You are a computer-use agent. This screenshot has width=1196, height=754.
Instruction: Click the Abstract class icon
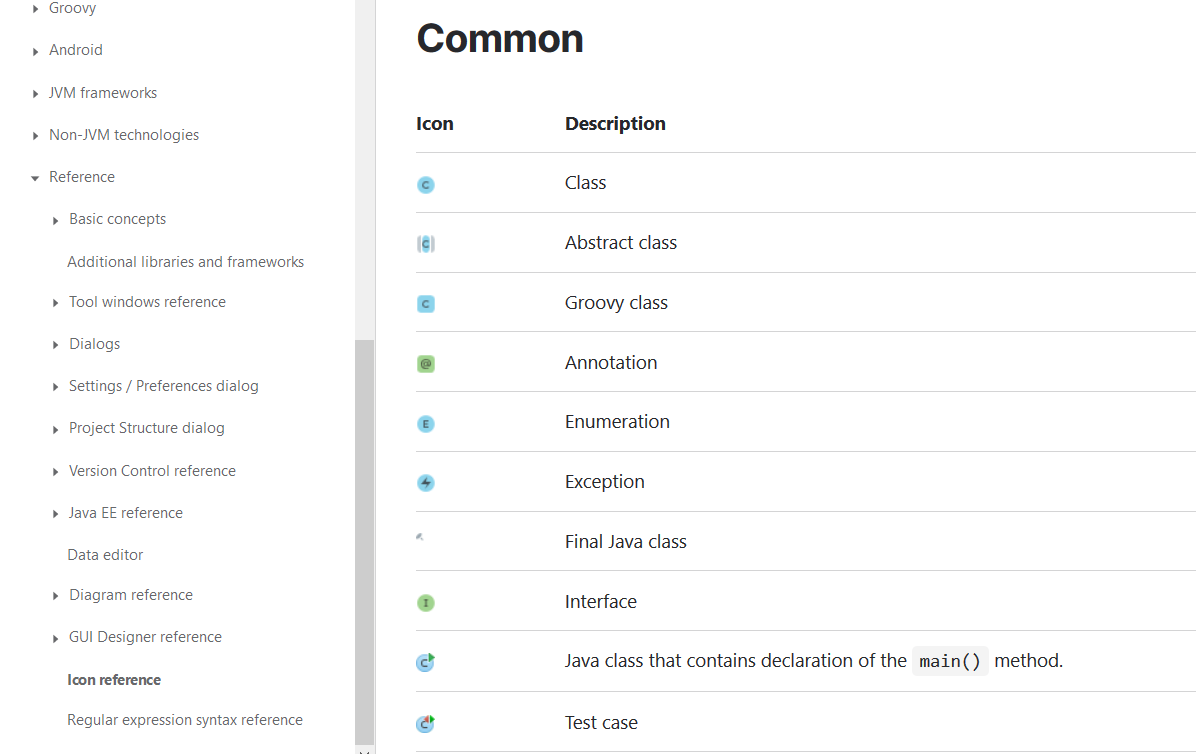pos(426,244)
